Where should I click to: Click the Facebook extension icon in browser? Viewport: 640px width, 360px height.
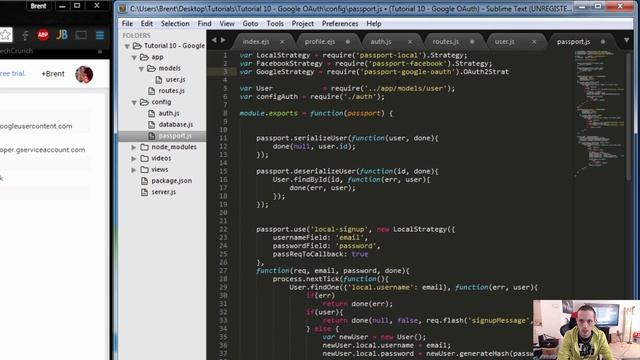[25, 36]
